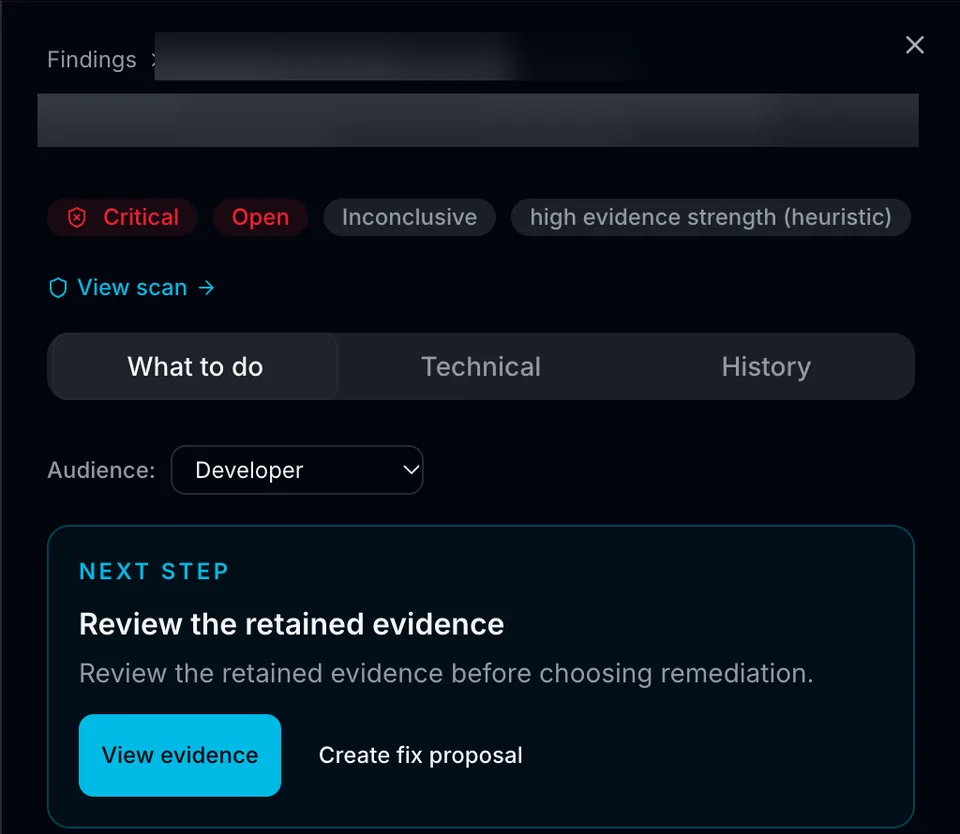Click the red shield icon in Critical badge
Viewport: 960px width, 834px height.
coord(77,217)
